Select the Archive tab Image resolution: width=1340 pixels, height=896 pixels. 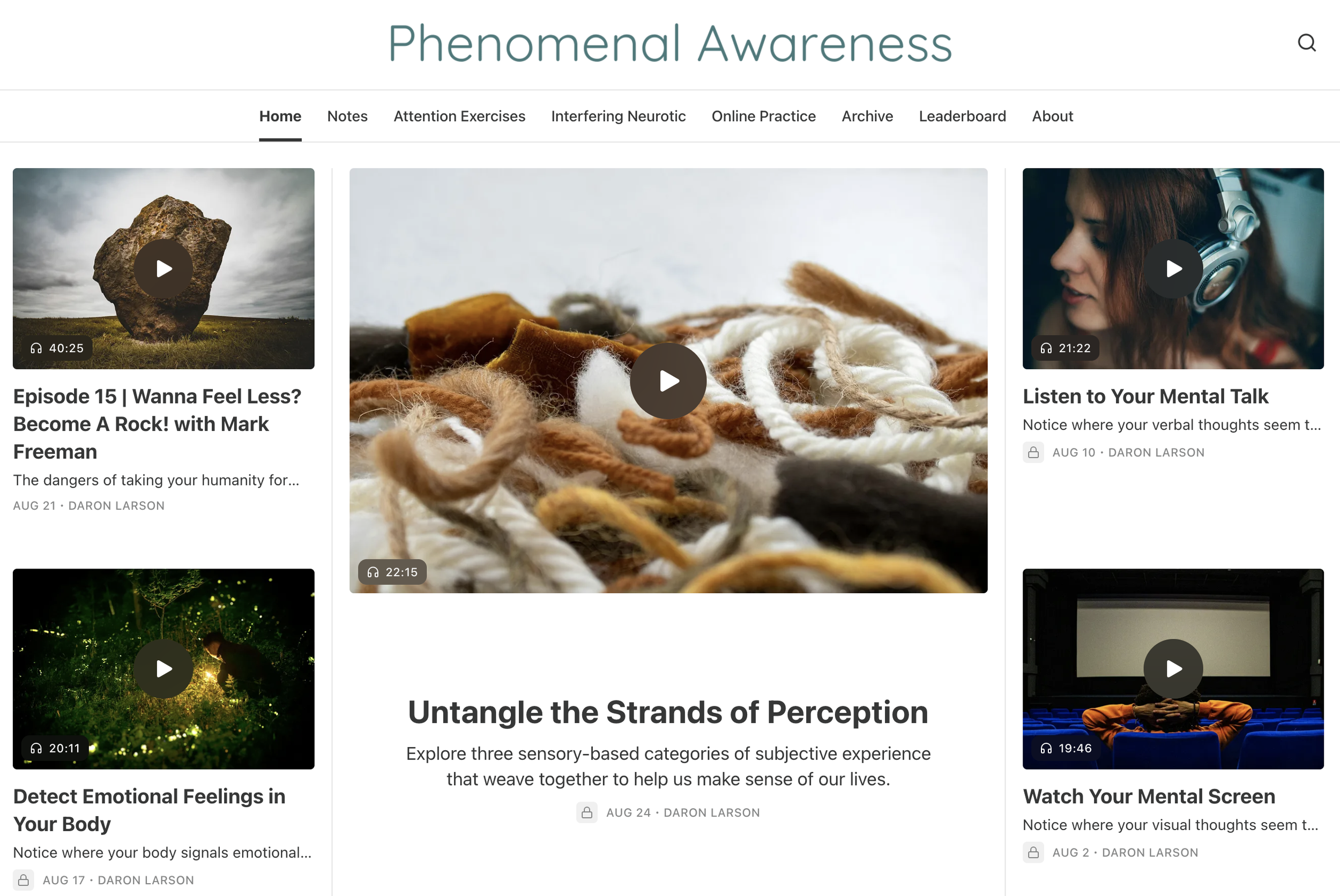coord(867,116)
